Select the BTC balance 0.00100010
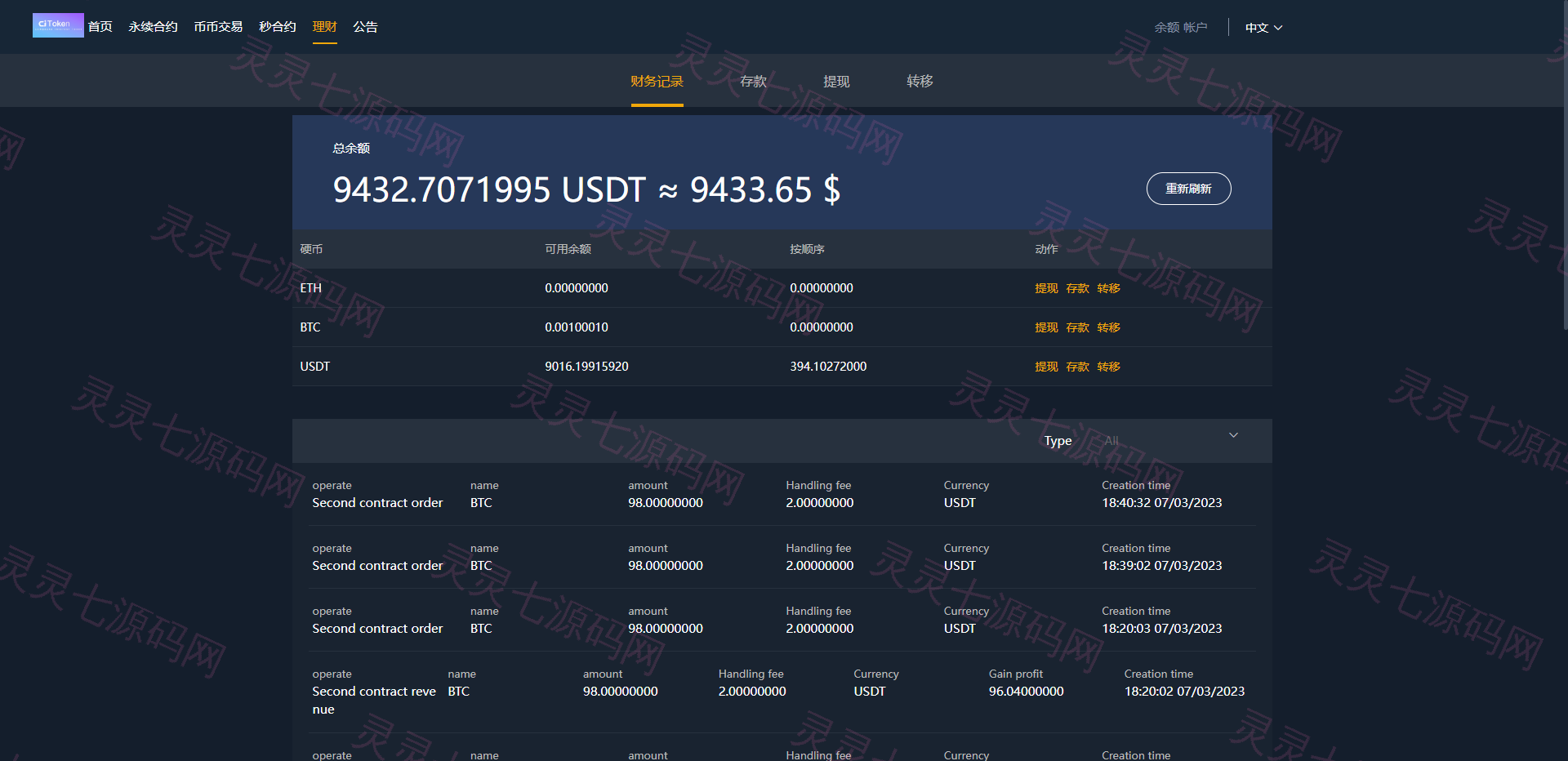 click(577, 327)
